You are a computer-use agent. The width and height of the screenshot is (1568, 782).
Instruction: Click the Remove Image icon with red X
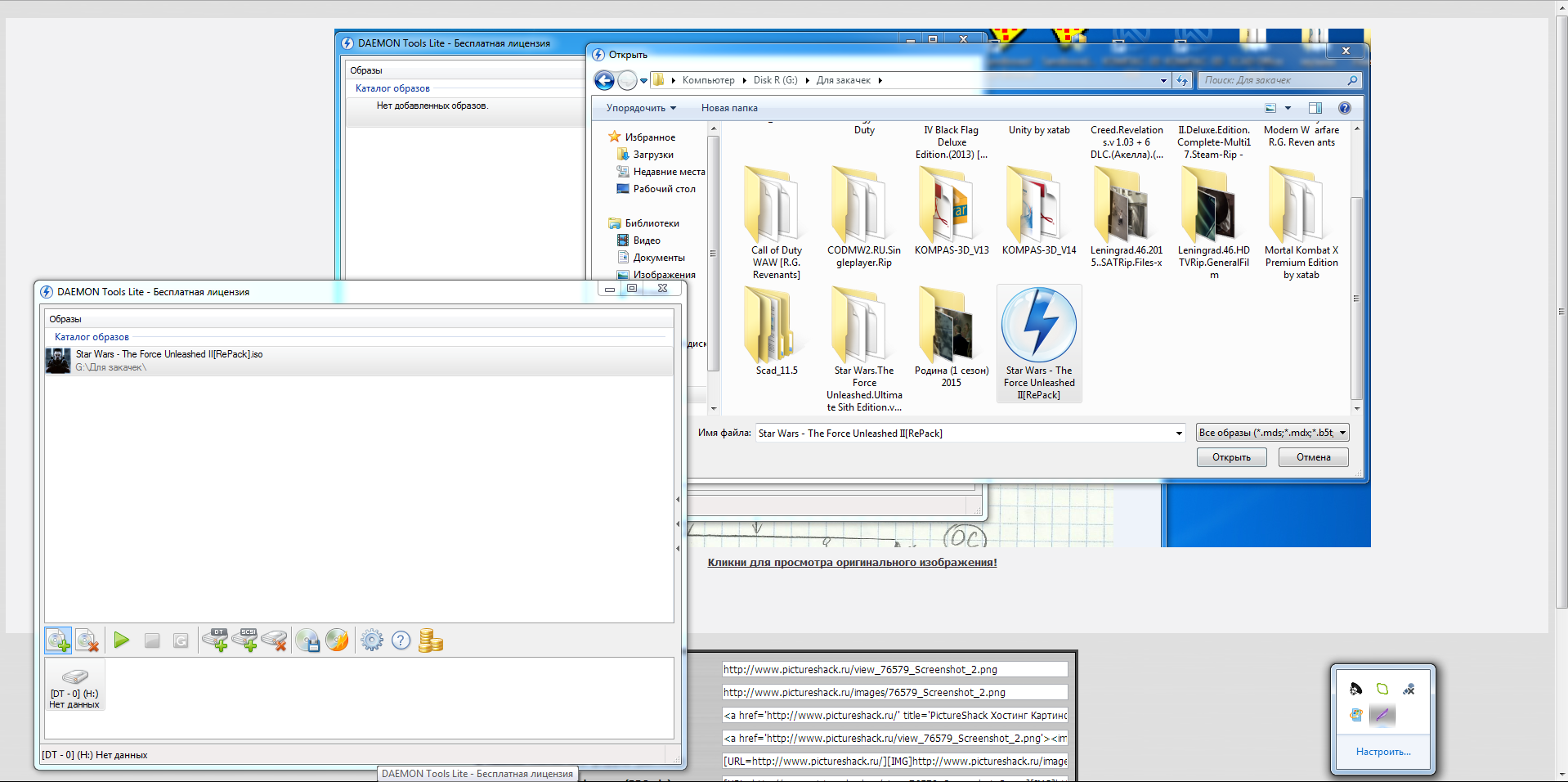[87, 640]
